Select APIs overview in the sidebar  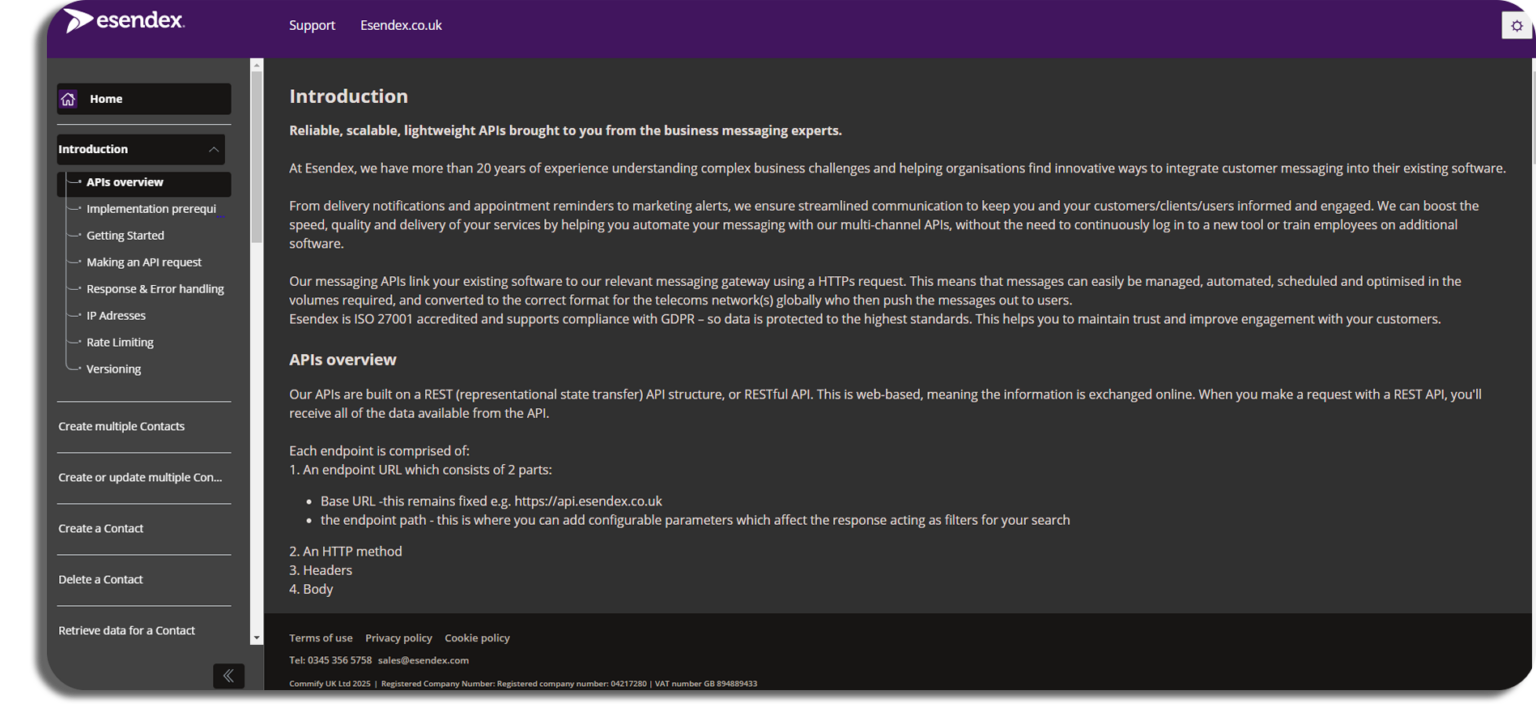point(125,183)
